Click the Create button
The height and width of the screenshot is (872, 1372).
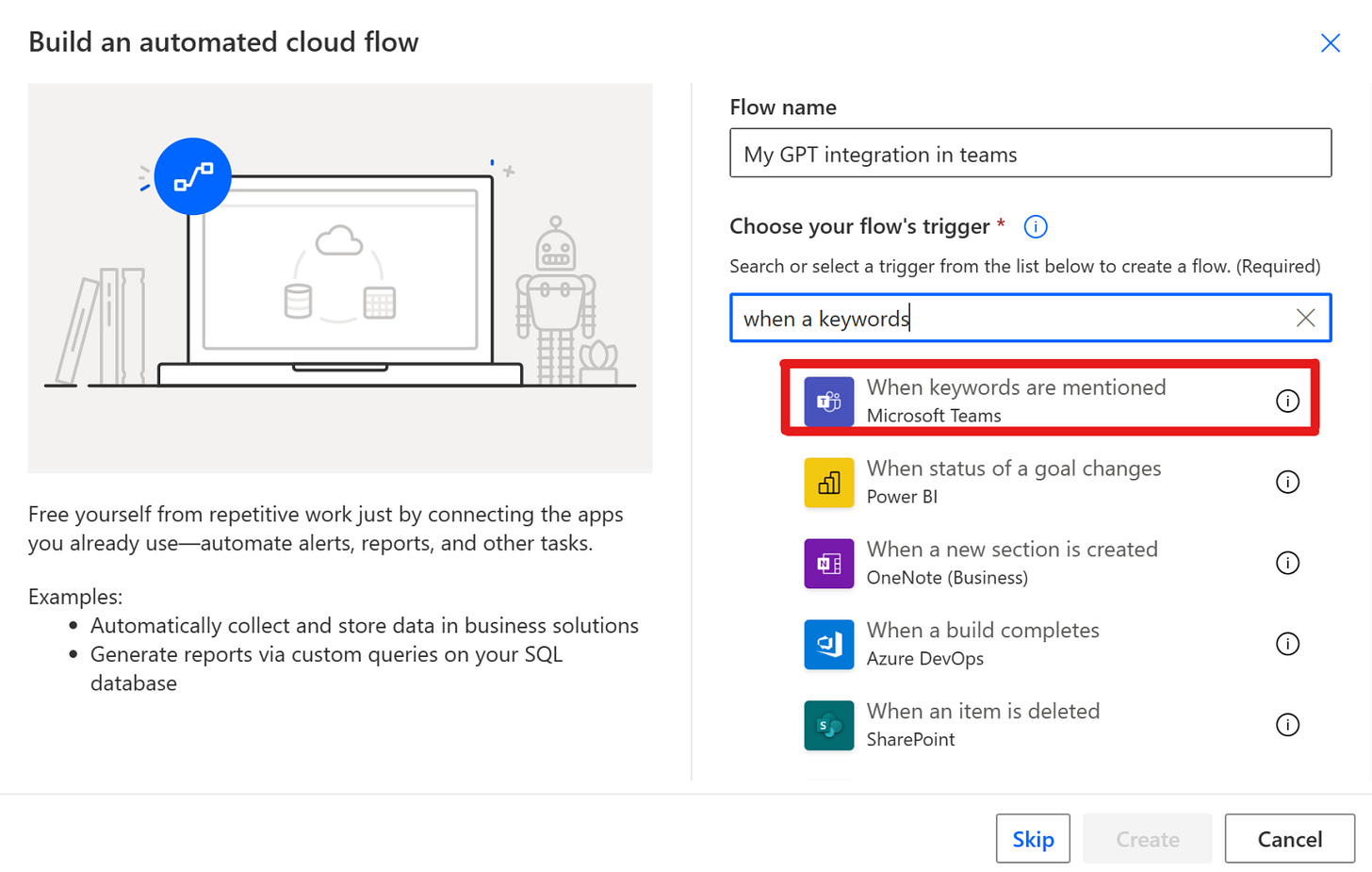1147,838
